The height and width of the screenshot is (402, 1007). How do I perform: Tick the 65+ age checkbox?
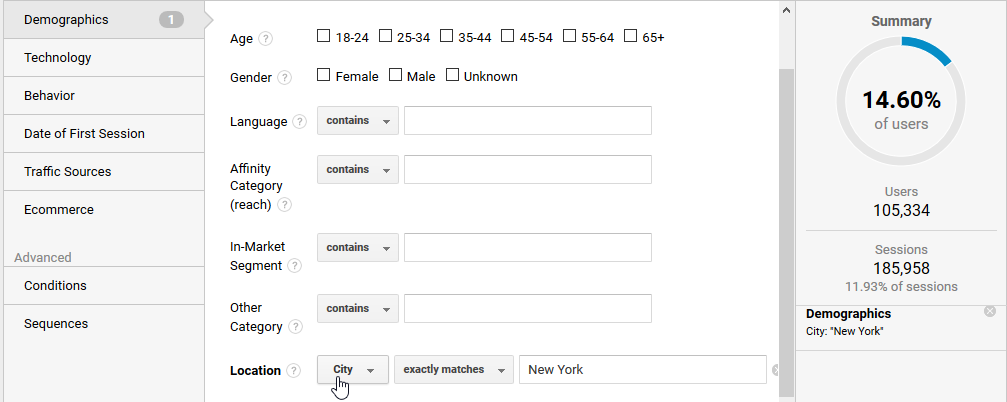[x=631, y=37]
